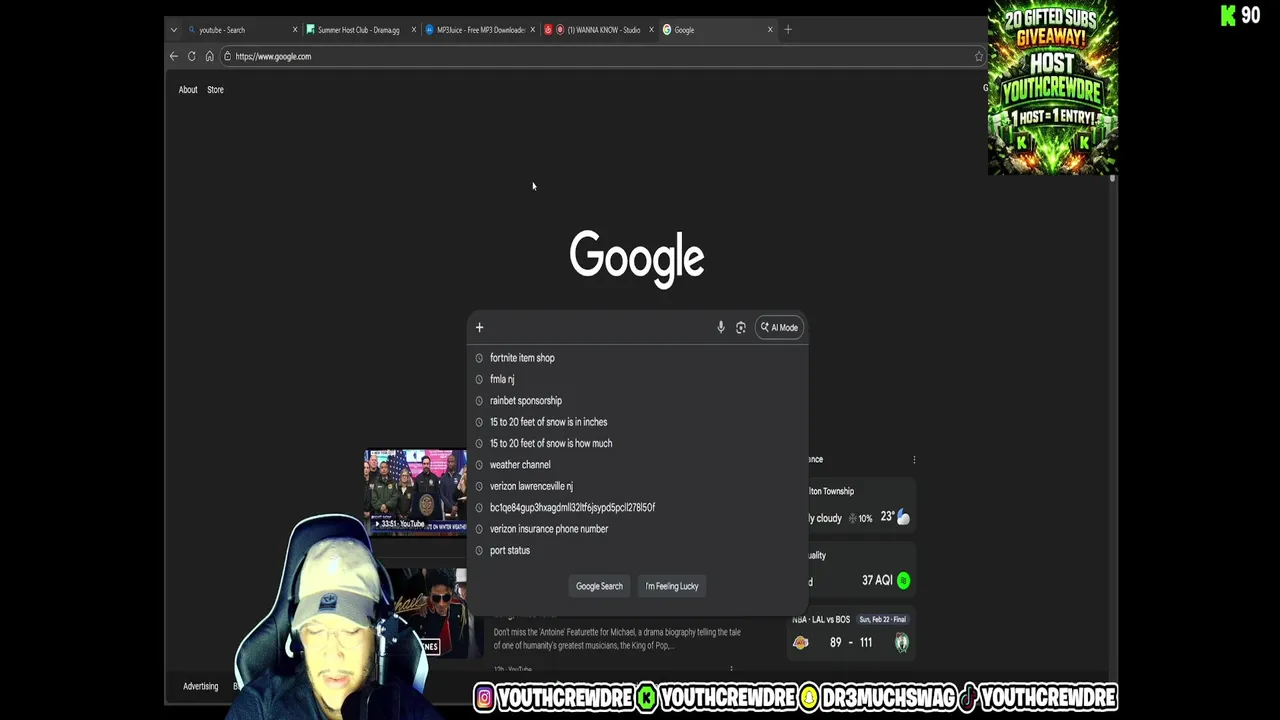Viewport: 1280px width, 720px height.
Task: Click the cloudy weather icon beside 23°
Action: pos(903,517)
